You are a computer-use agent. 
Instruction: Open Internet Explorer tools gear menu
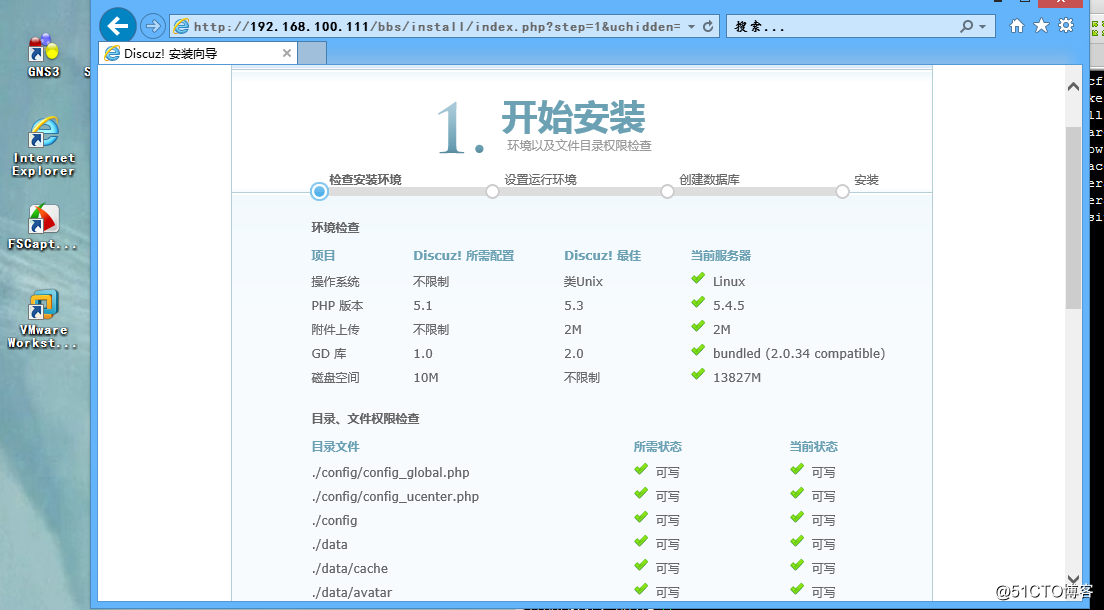pos(1066,25)
